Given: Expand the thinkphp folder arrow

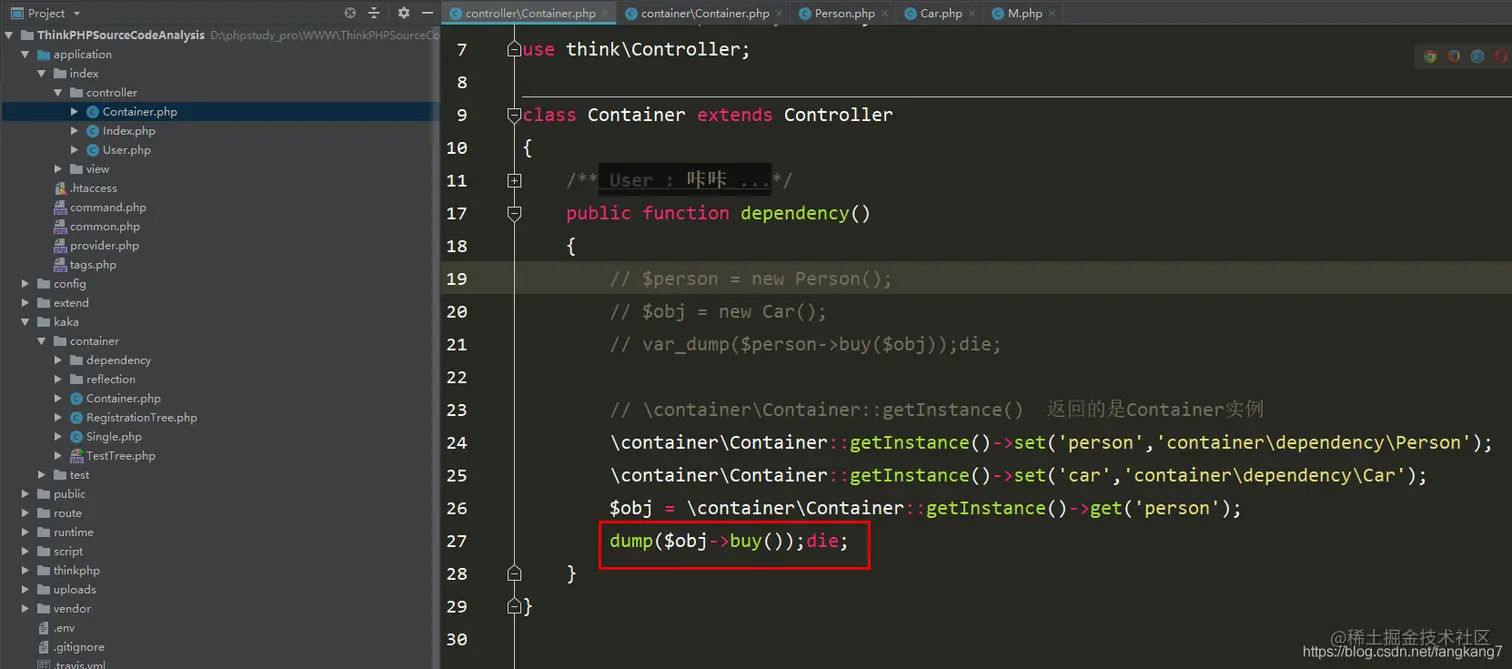Looking at the screenshot, I should pyautogui.click(x=25, y=570).
